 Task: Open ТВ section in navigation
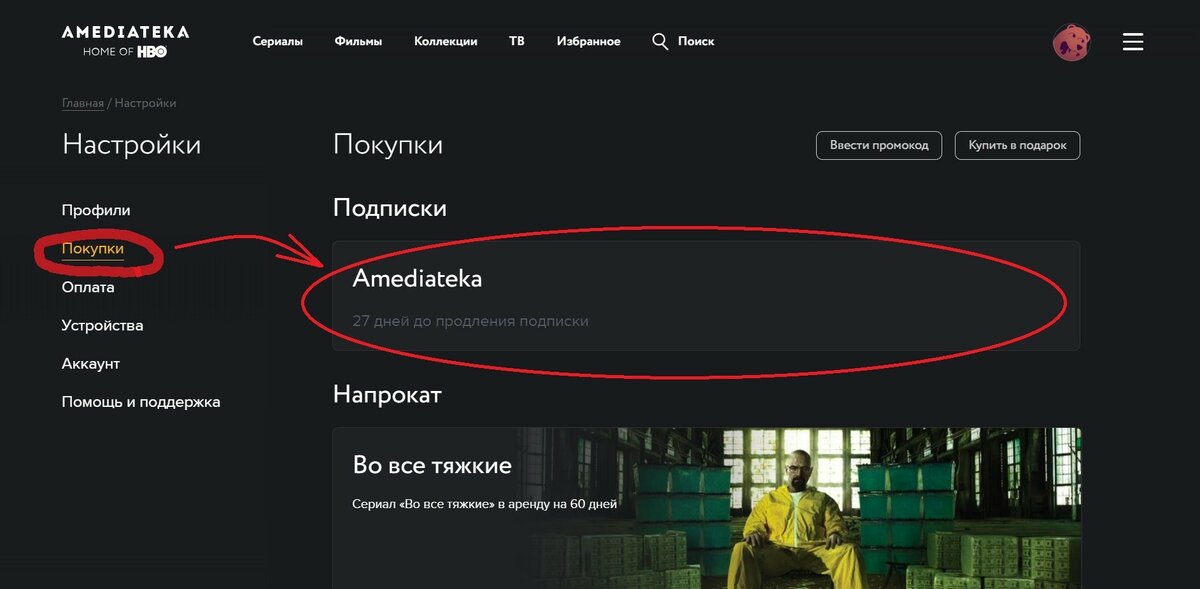[x=516, y=41]
